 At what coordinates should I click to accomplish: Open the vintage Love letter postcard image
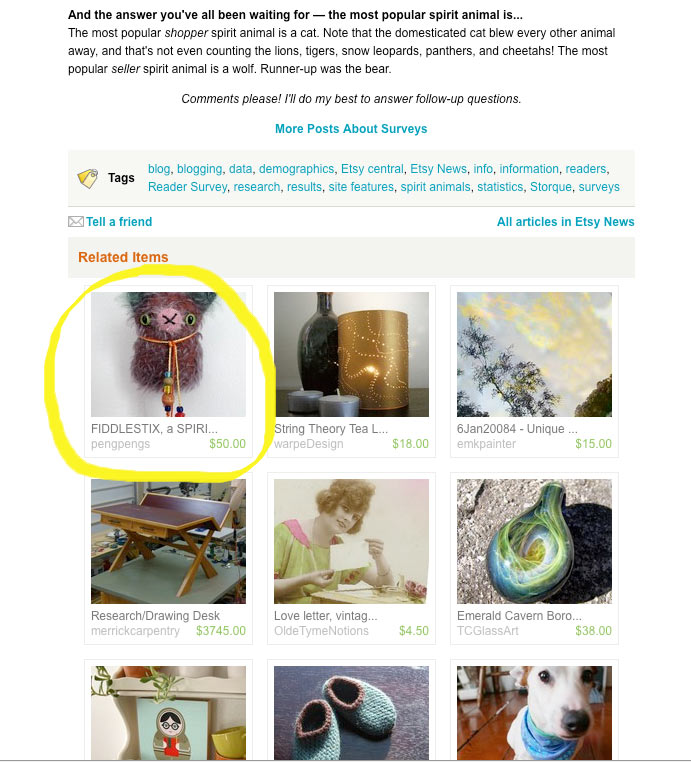(351, 541)
